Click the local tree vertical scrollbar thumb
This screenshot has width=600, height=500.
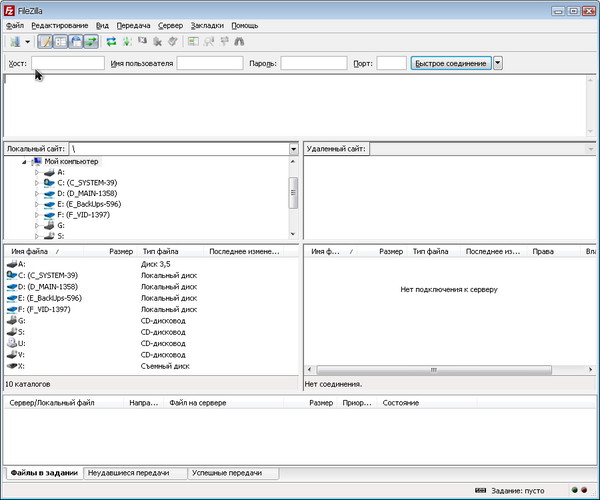coord(293,193)
